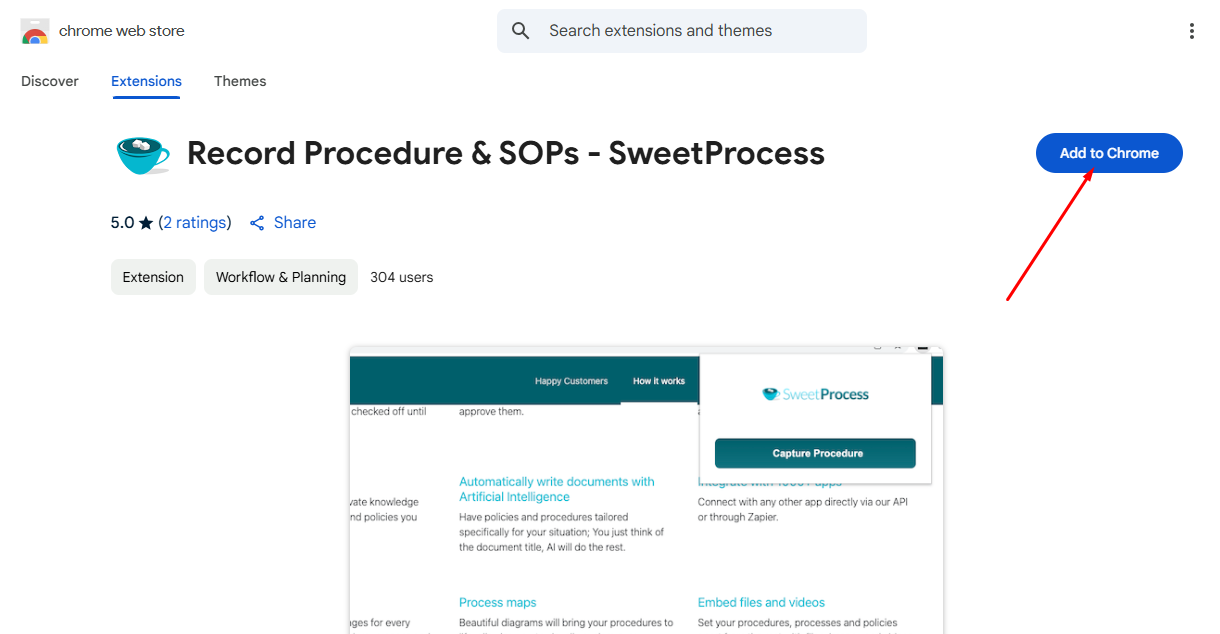Click the Capture Procedure button in the preview

(815, 453)
